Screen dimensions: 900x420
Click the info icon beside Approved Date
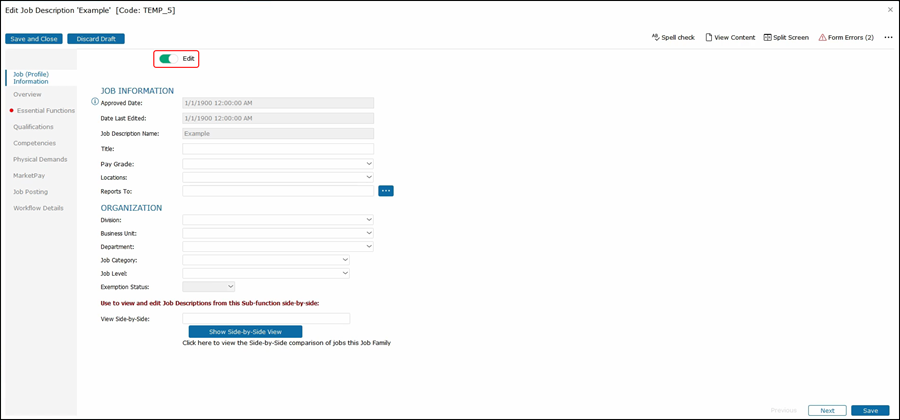click(95, 102)
